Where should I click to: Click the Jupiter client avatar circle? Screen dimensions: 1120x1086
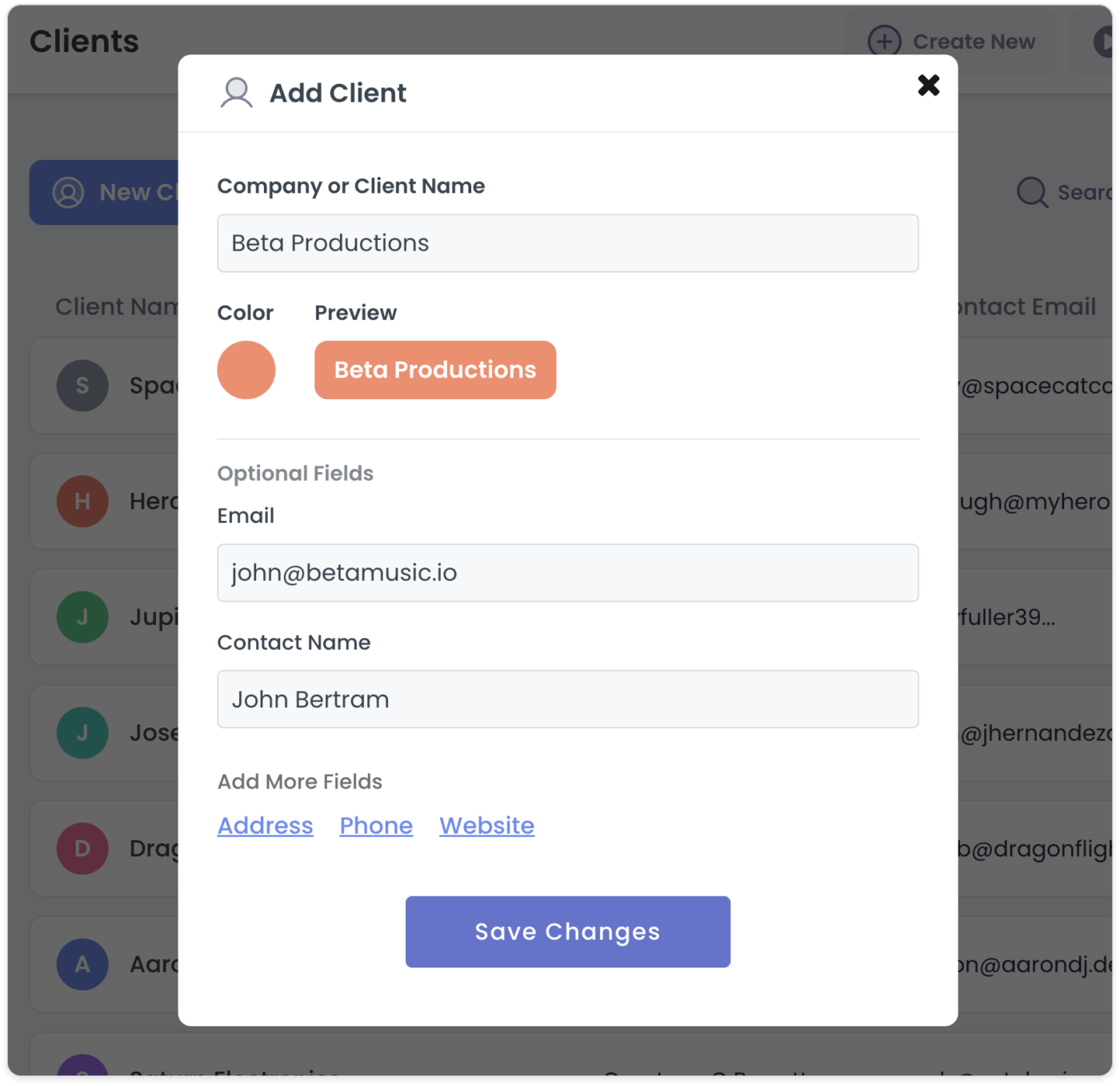[x=82, y=617]
